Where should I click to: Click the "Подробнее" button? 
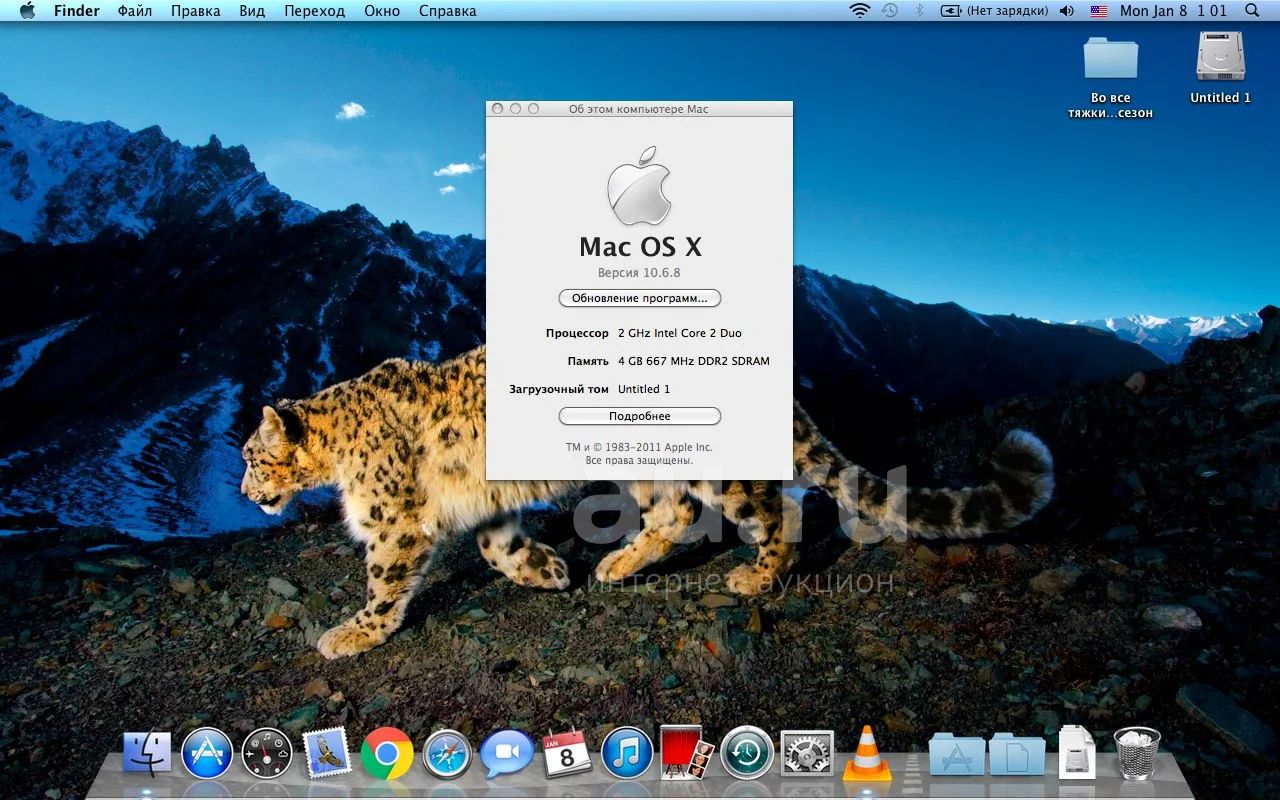tap(640, 416)
